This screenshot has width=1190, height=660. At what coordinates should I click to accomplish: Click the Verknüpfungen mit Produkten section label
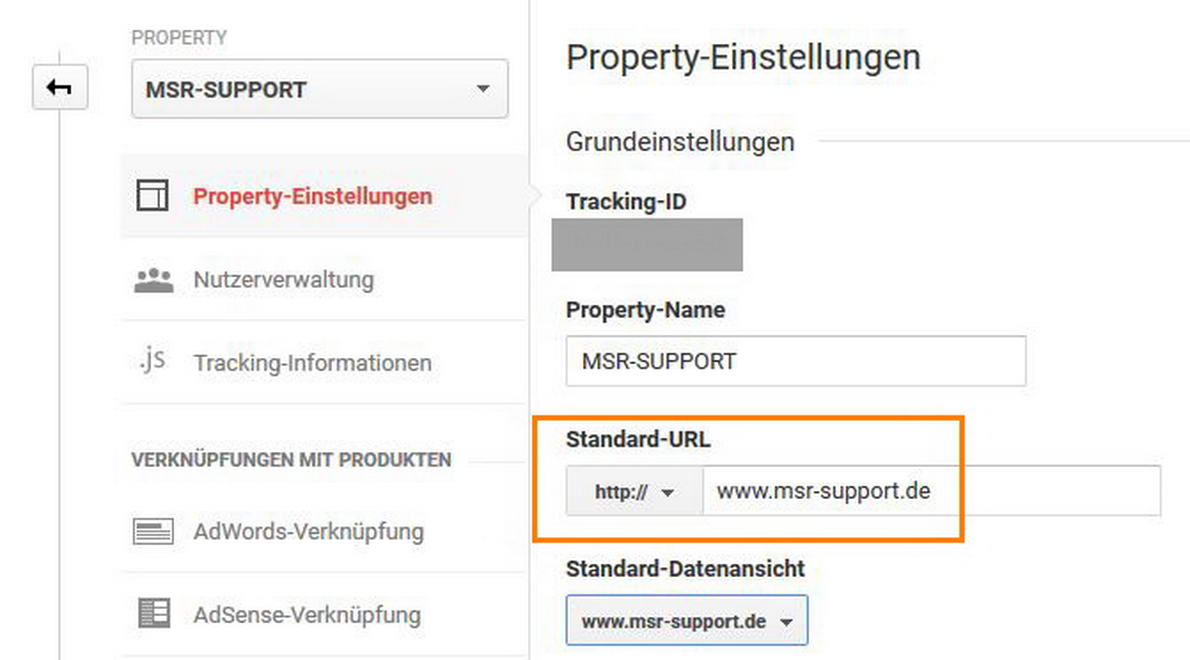291,461
